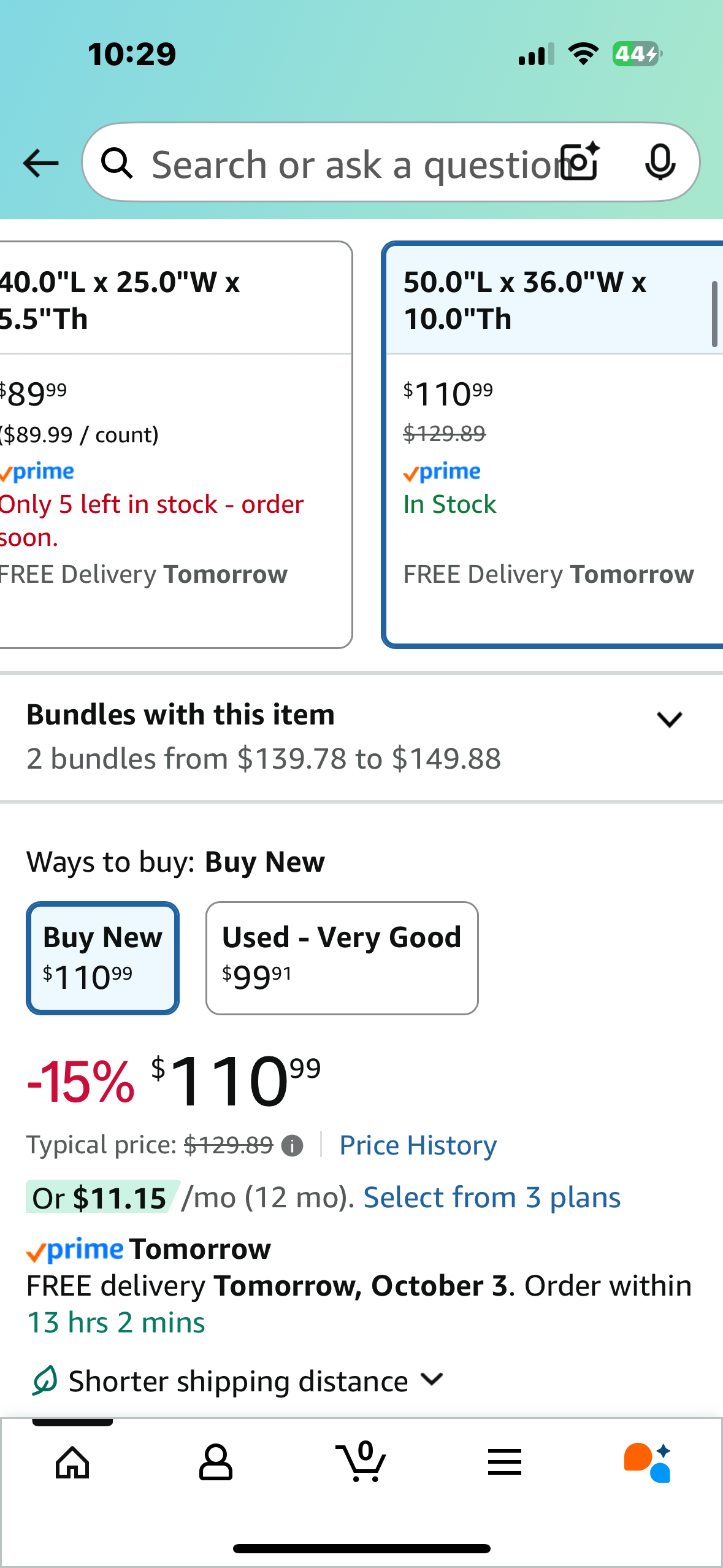This screenshot has height=1568, width=723.
Task: Tap the back arrow icon
Action: 40,163
